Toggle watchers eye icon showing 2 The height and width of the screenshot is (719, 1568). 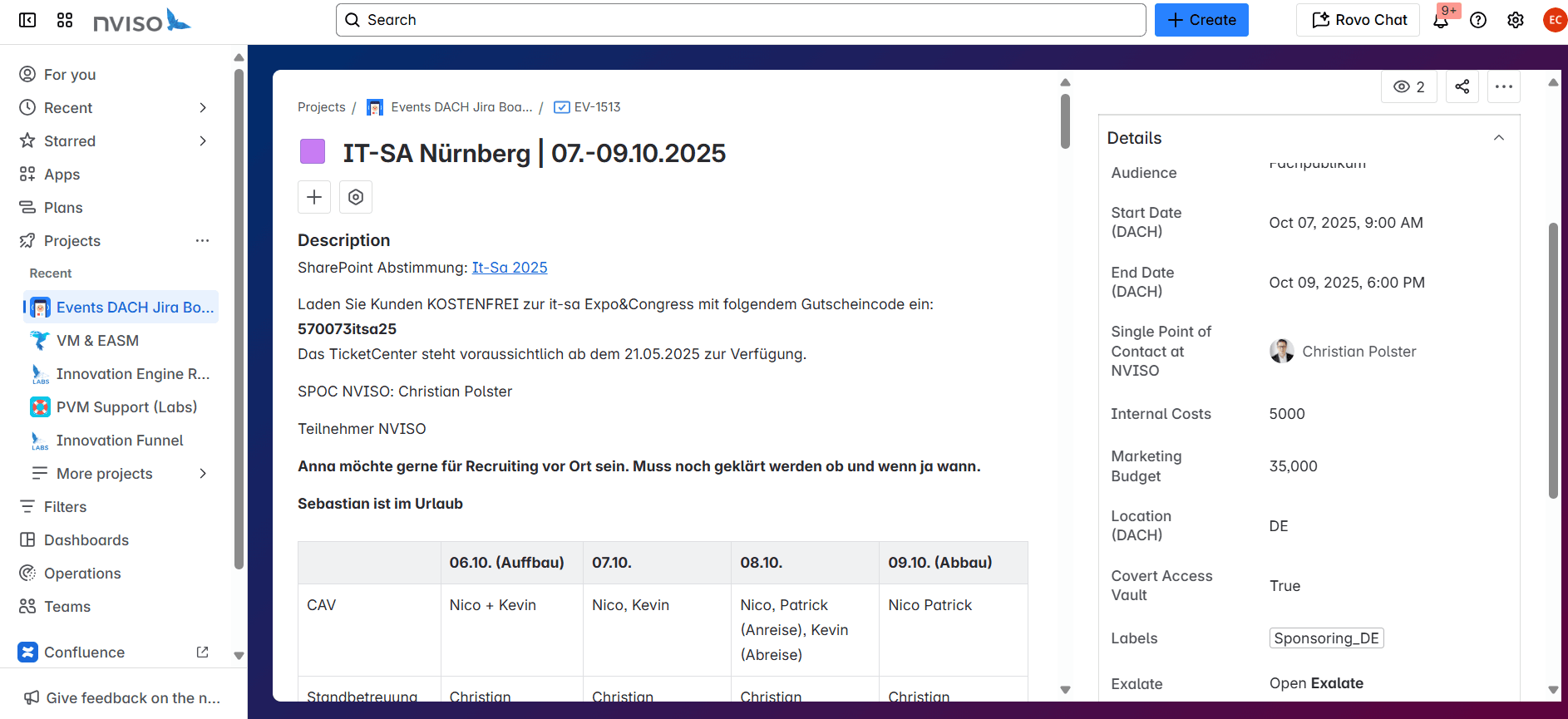1409,86
